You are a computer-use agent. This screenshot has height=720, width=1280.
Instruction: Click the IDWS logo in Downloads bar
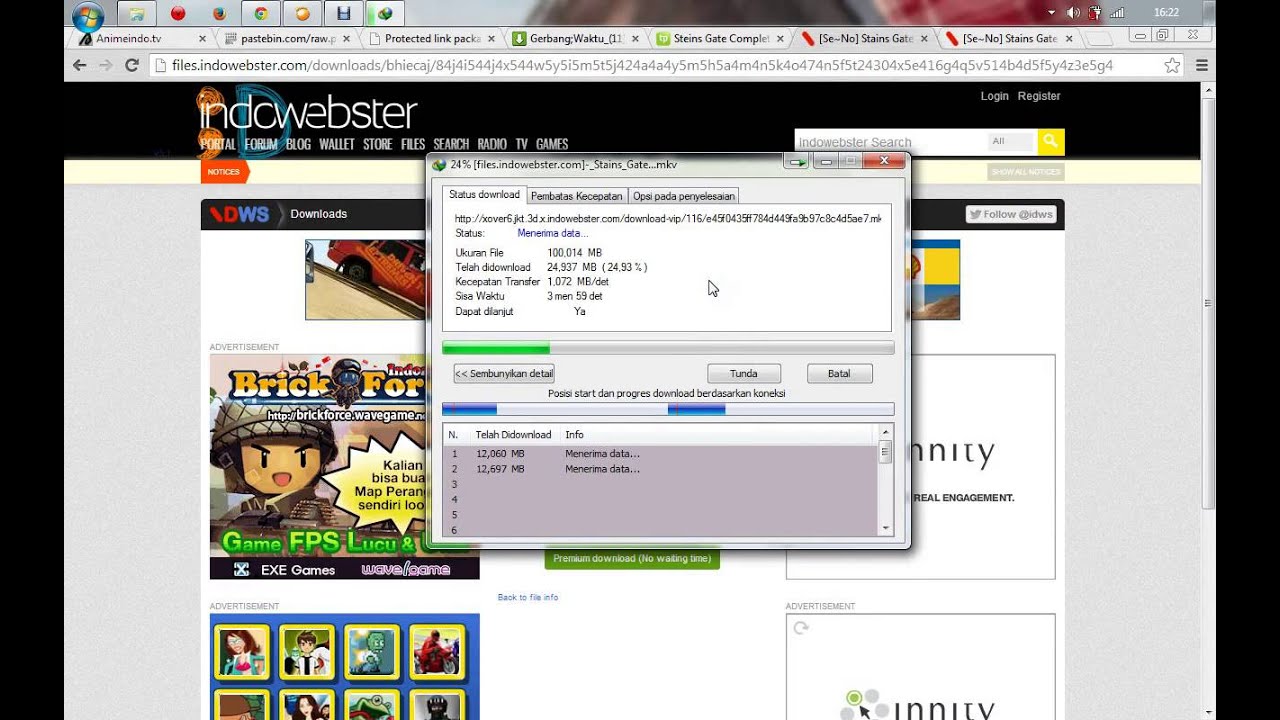(239, 214)
